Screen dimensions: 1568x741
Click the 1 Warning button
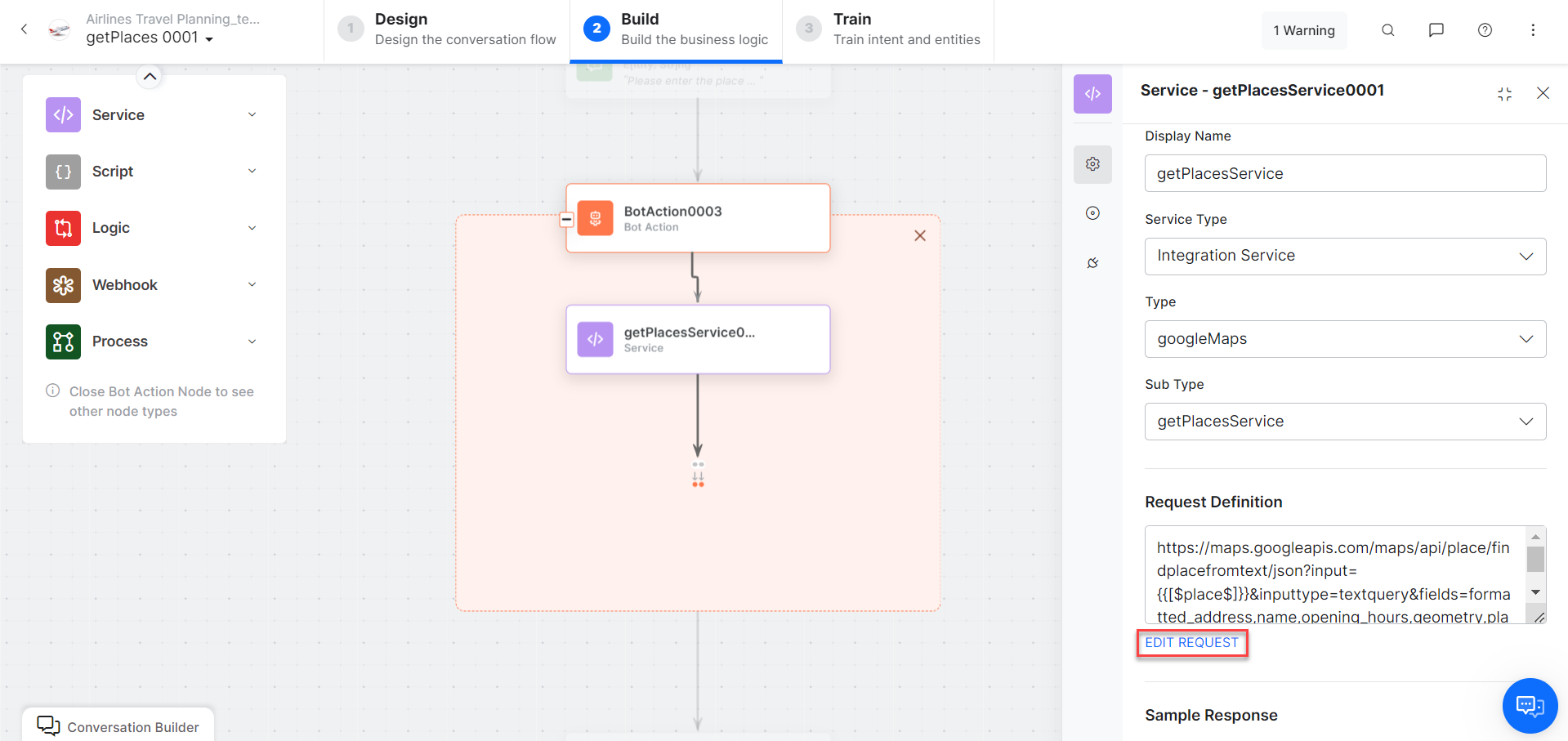pos(1303,30)
